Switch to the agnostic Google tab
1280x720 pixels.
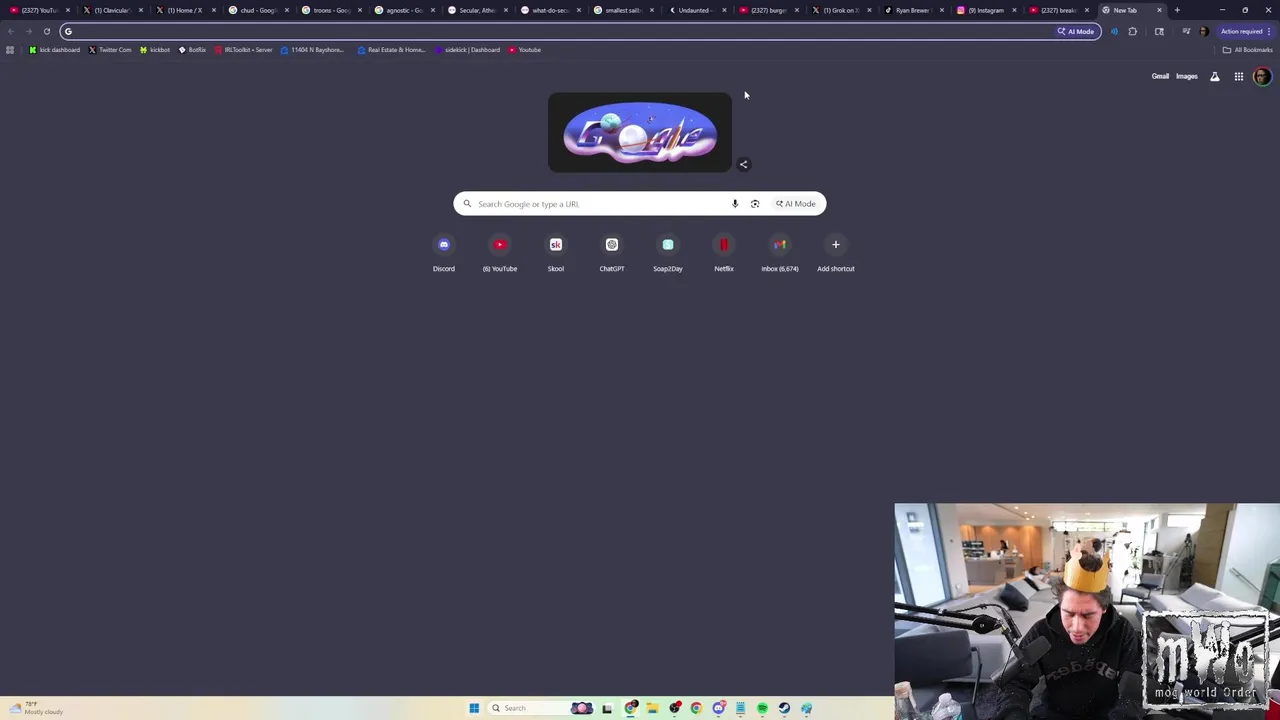[402, 10]
